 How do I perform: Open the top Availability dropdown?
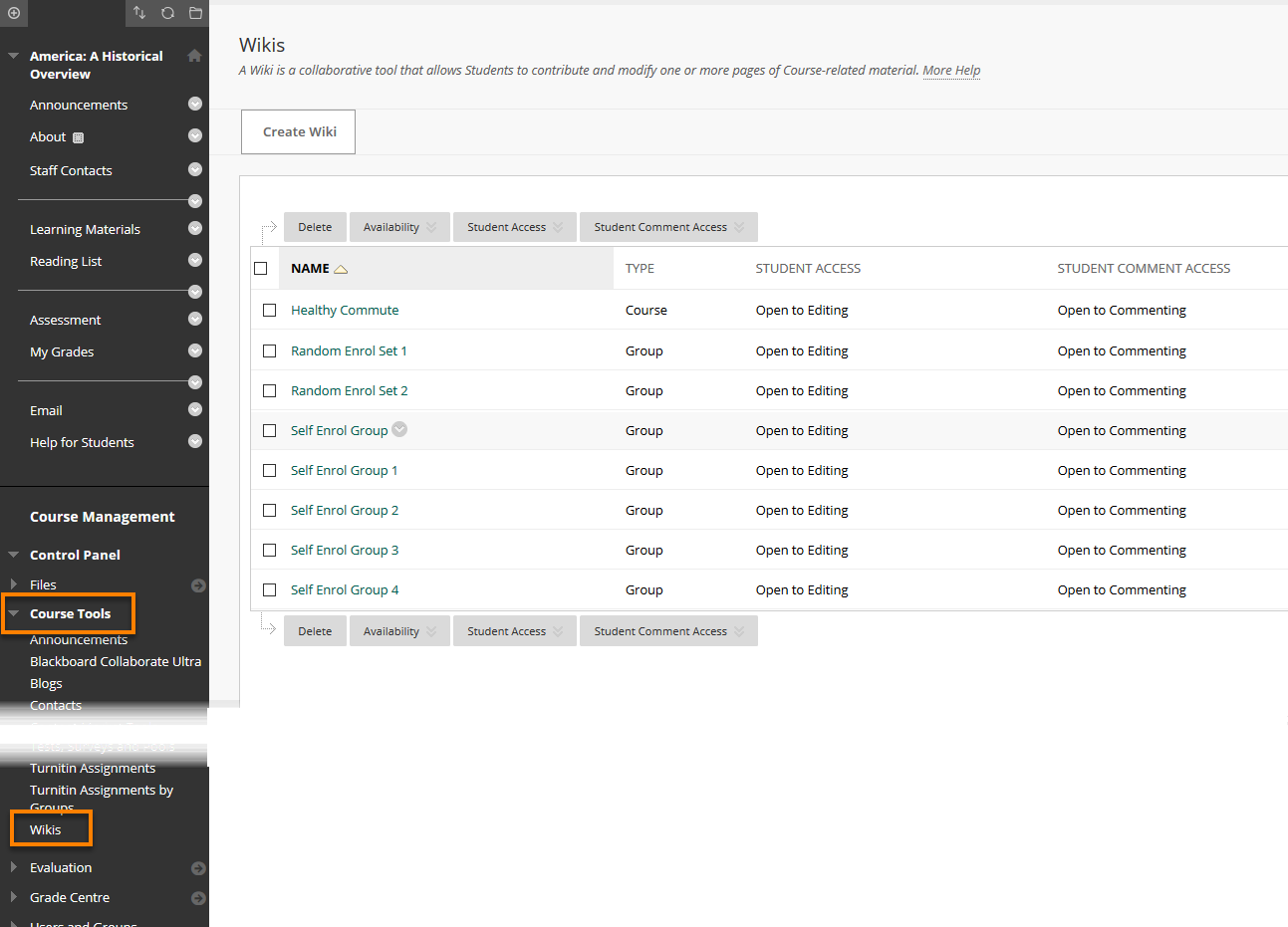[399, 227]
